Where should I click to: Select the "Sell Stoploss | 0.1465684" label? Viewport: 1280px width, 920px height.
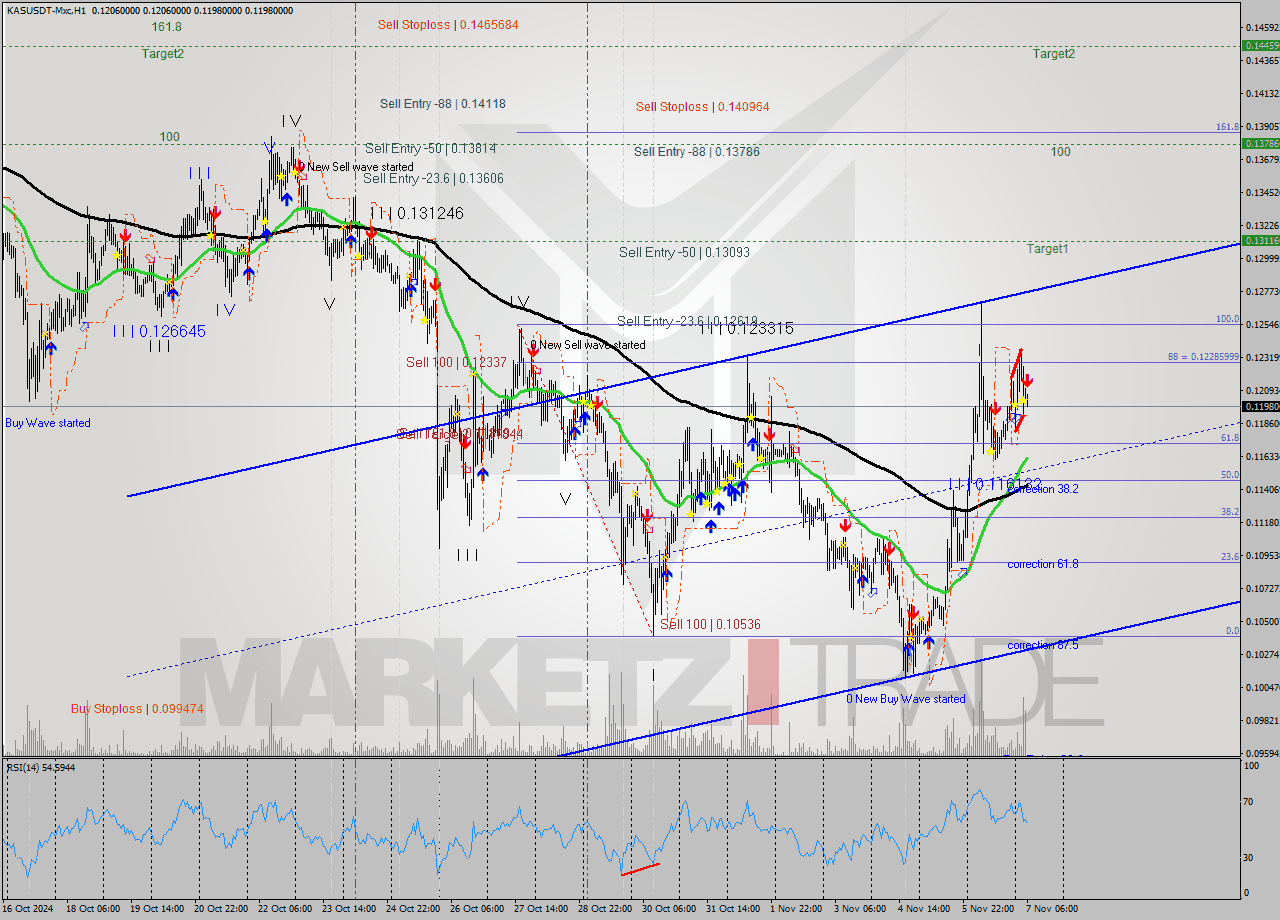coord(448,24)
